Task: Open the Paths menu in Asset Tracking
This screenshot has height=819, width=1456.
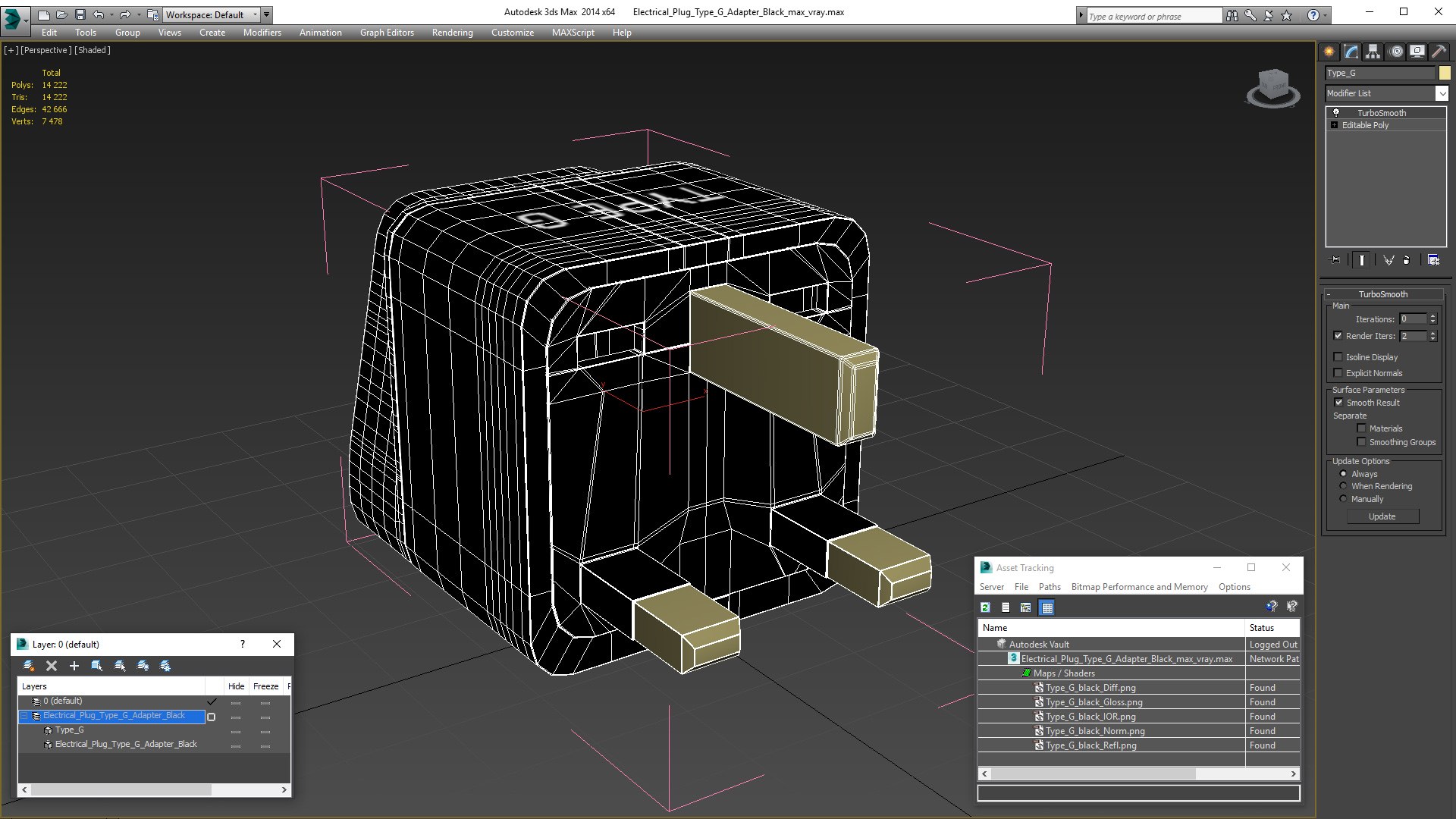Action: pyautogui.click(x=1049, y=587)
